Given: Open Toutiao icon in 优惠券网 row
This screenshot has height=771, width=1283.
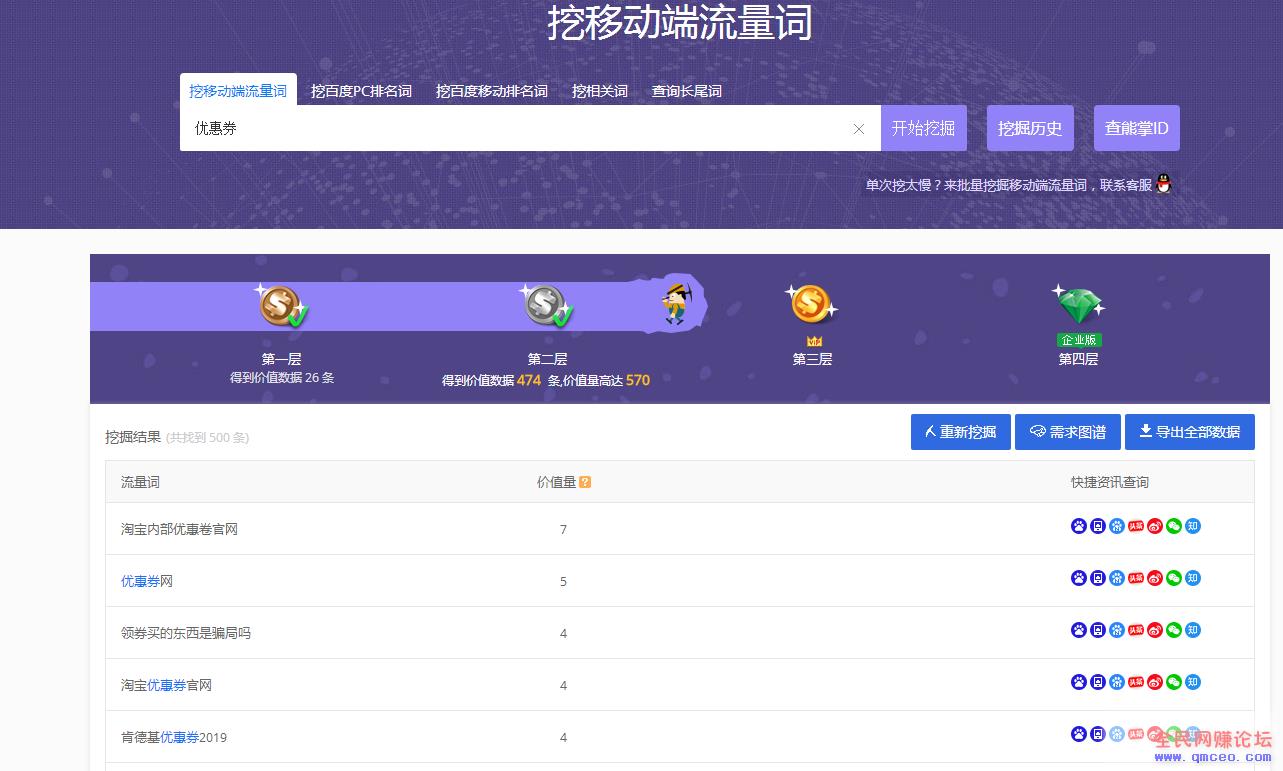Looking at the screenshot, I should click(1135, 578).
